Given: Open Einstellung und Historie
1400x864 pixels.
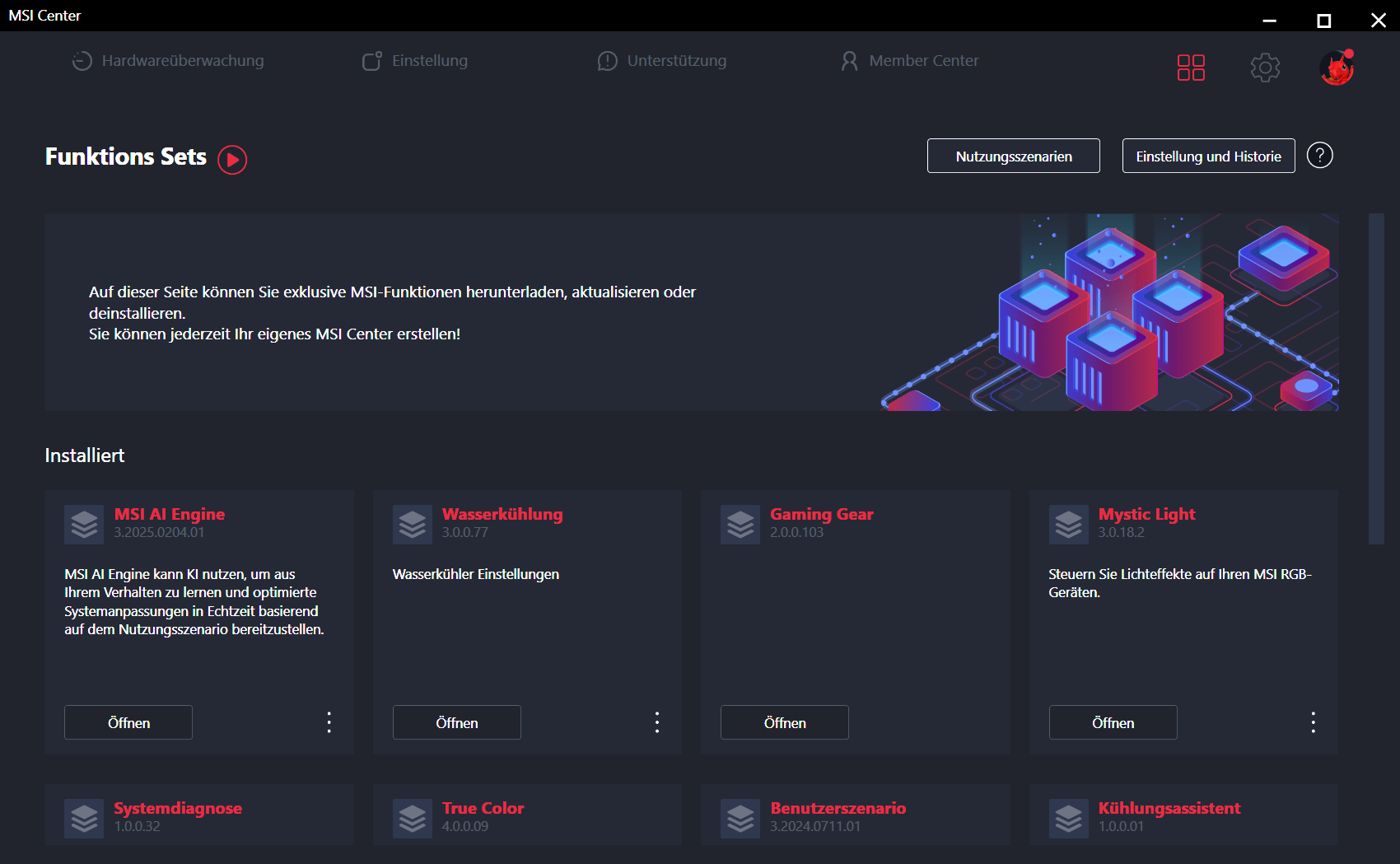Looking at the screenshot, I should click(x=1208, y=156).
